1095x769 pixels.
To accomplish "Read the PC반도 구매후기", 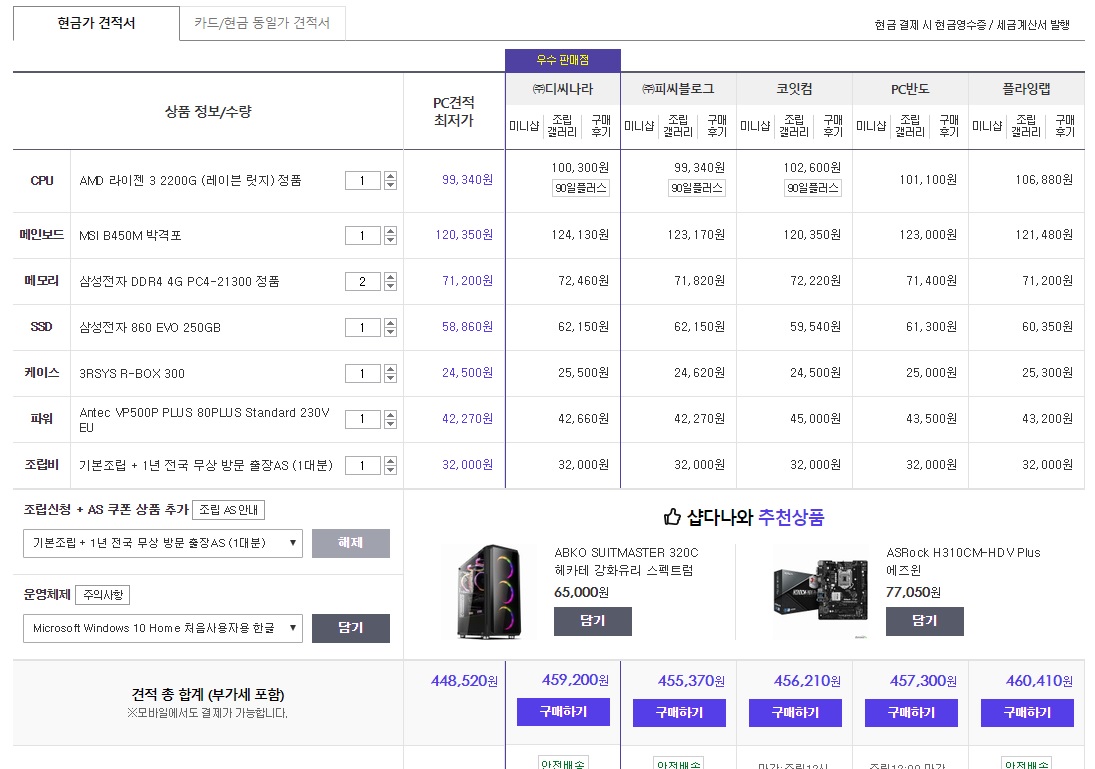I will point(949,126).
